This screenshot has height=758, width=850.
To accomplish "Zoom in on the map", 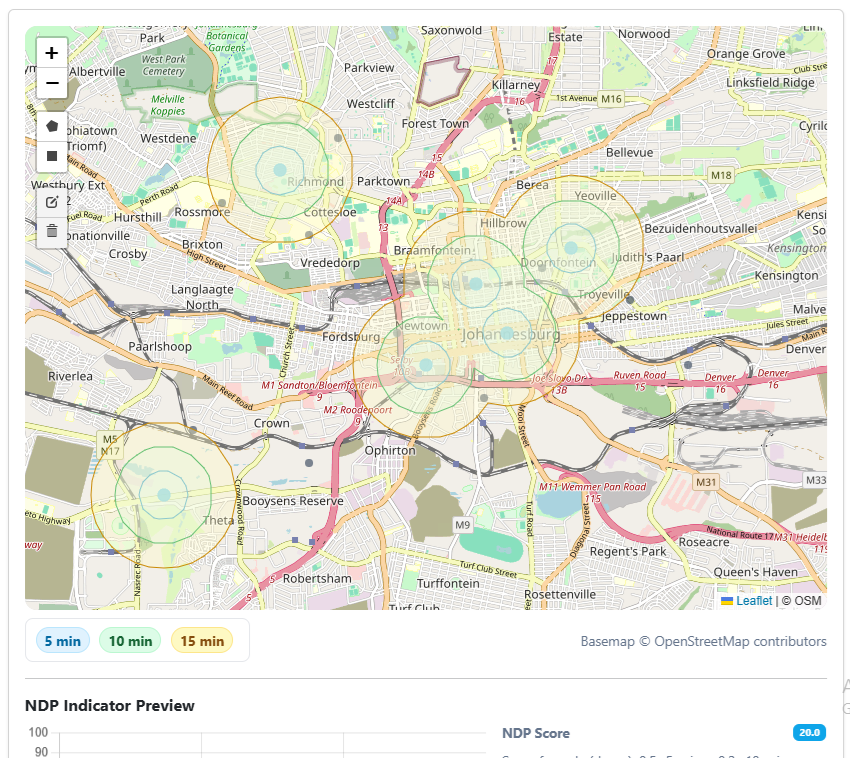I will click(52, 53).
